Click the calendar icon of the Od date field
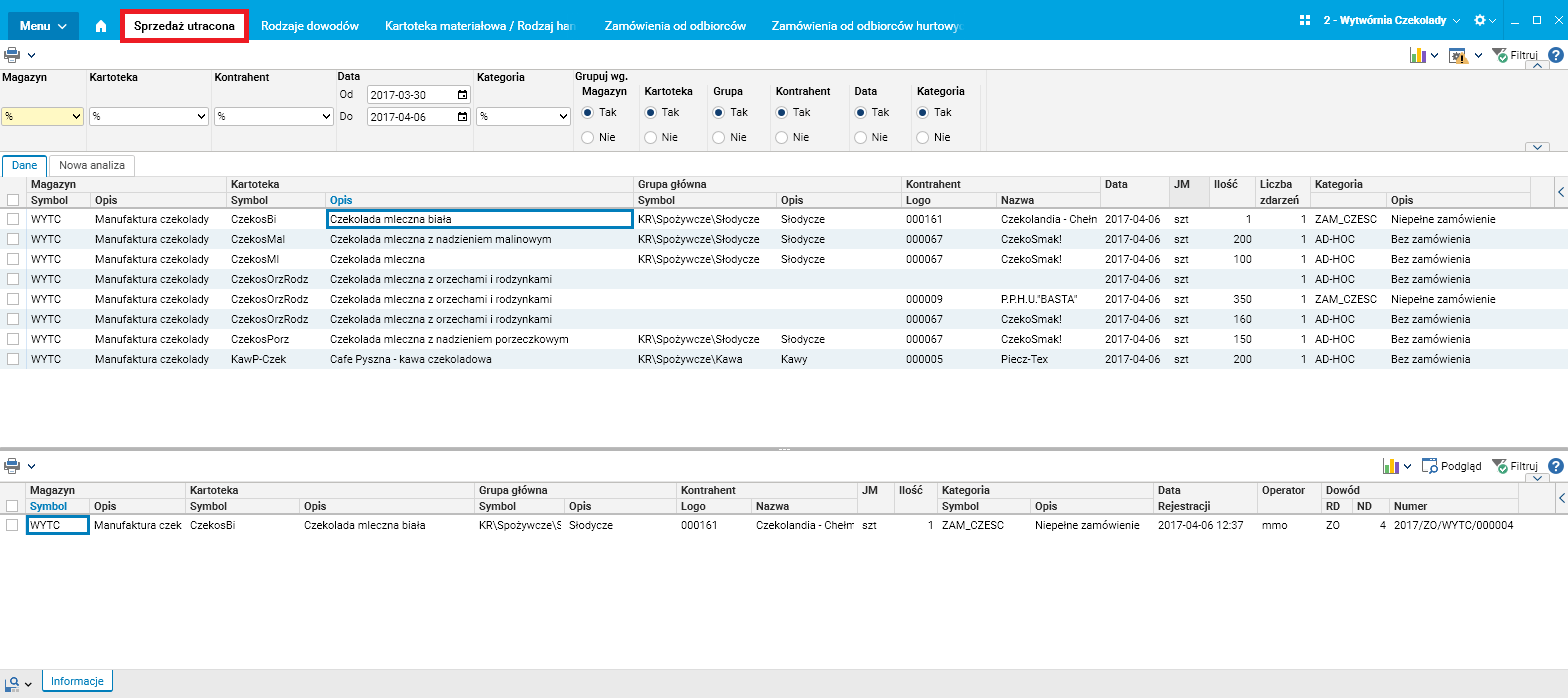 click(462, 95)
